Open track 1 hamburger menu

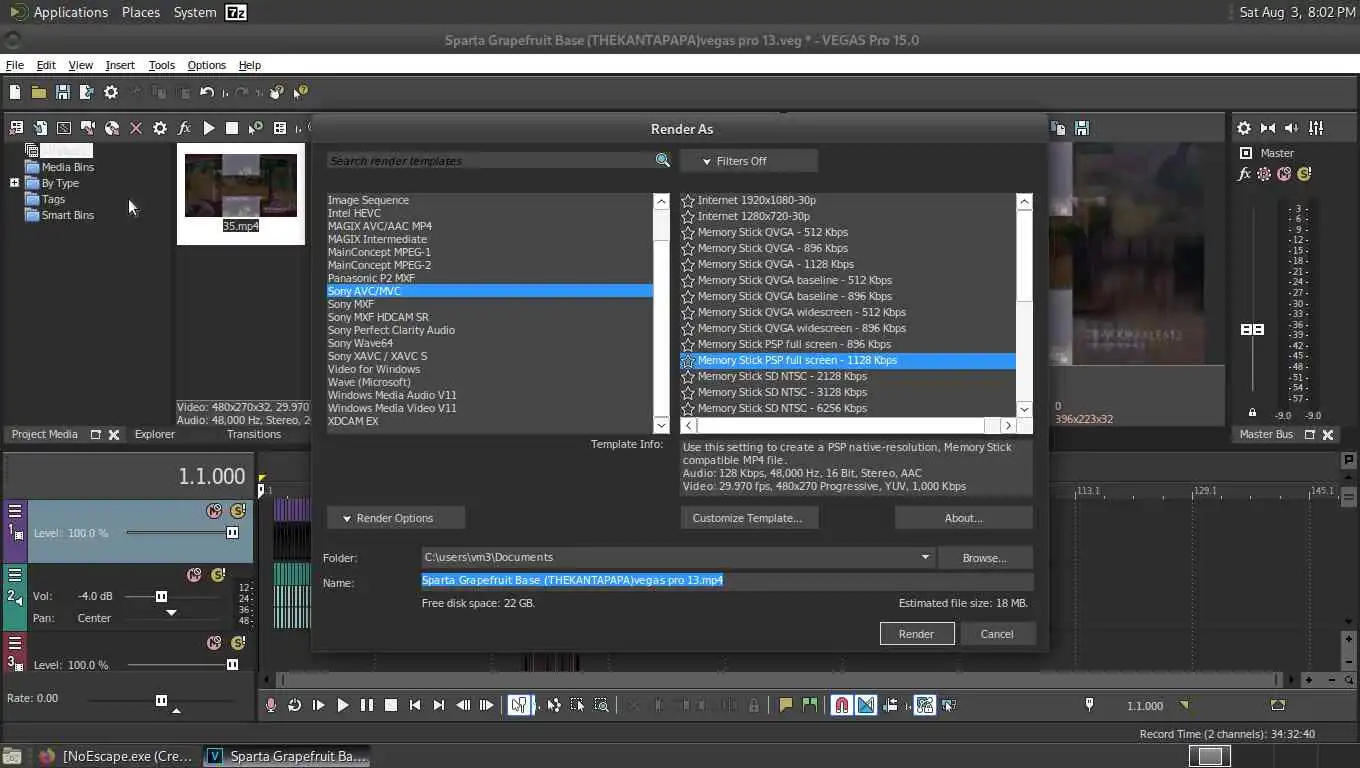click(15, 511)
